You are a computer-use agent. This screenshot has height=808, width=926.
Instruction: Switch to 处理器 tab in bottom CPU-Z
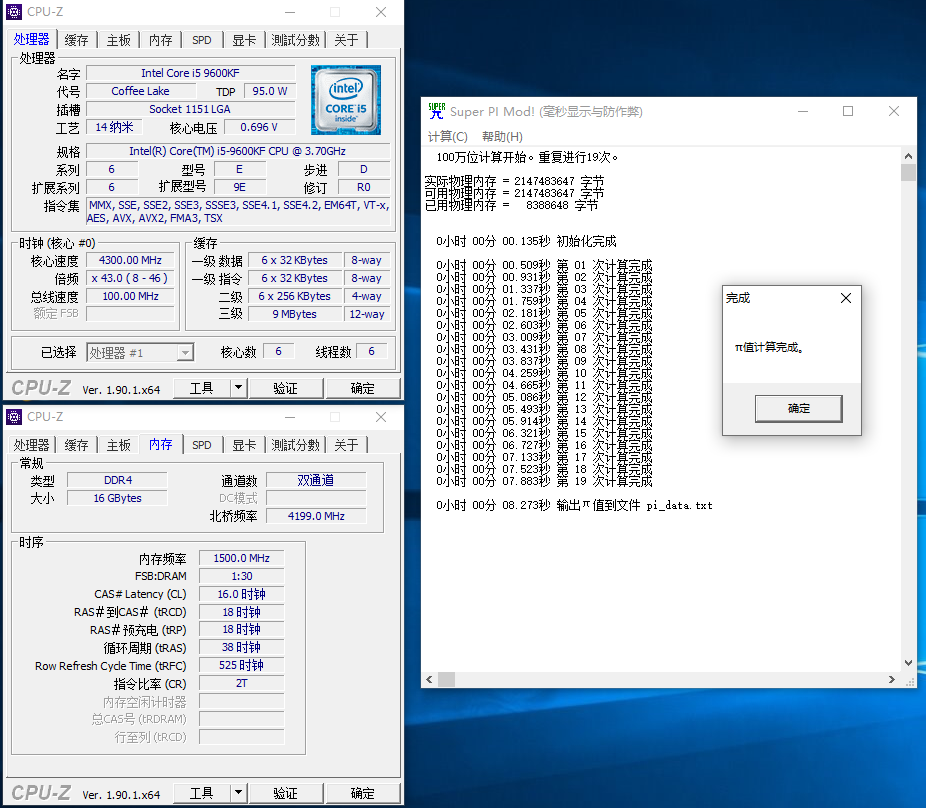pyautogui.click(x=31, y=445)
